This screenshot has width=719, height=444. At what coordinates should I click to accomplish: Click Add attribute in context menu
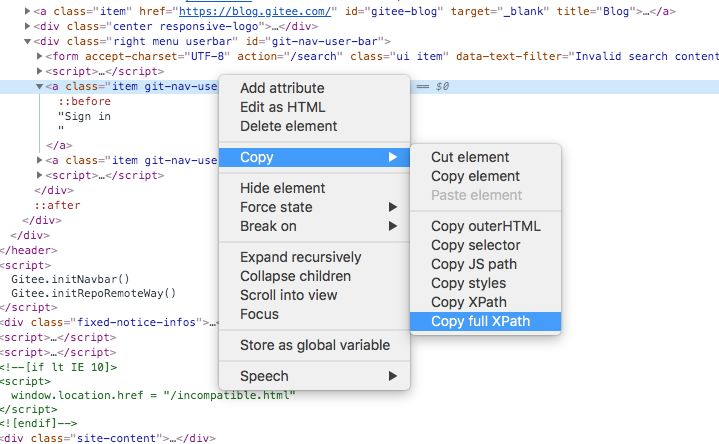282,88
